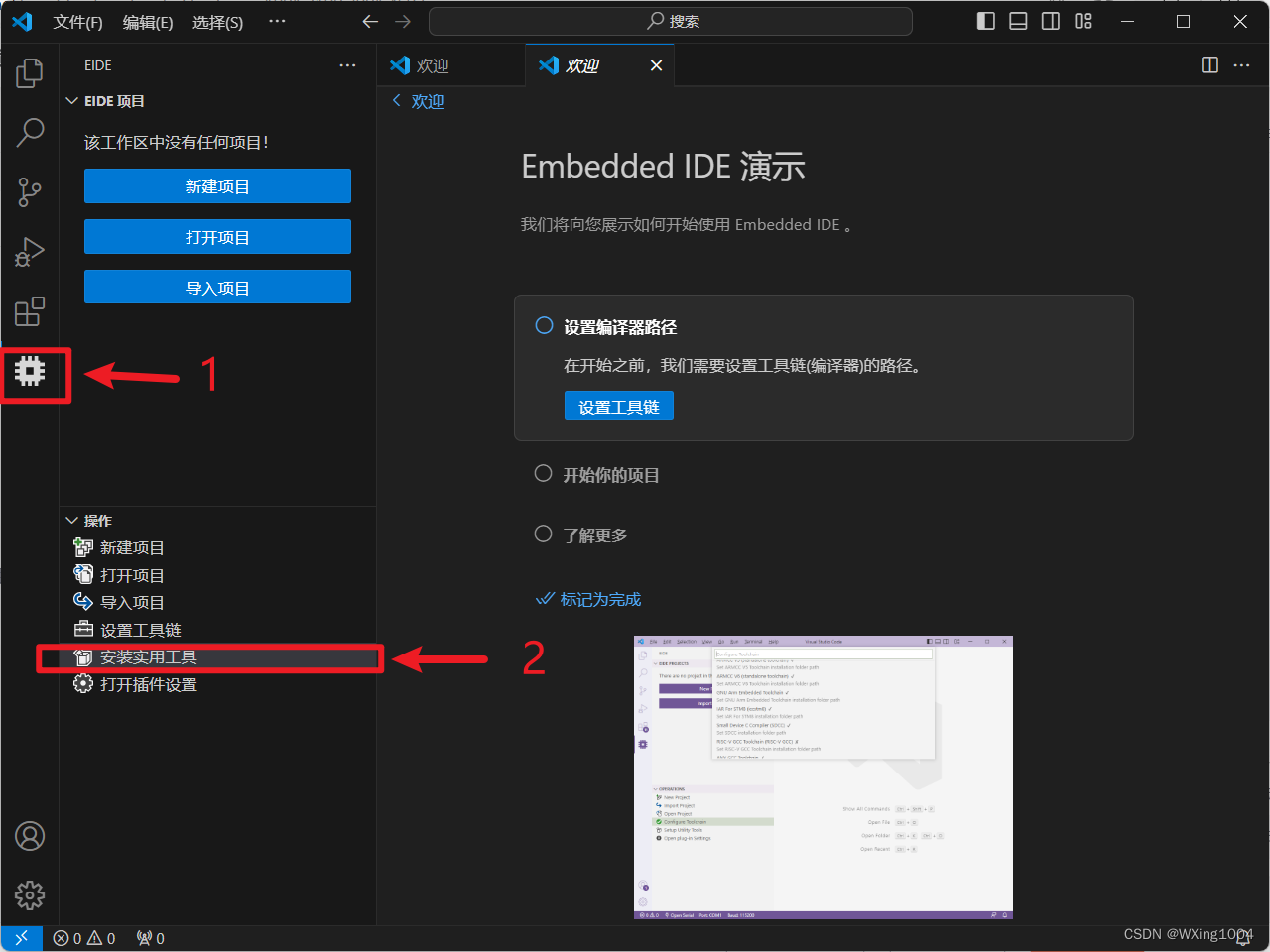
Task: Open the Extensions icon in activity bar
Action: coord(29,311)
